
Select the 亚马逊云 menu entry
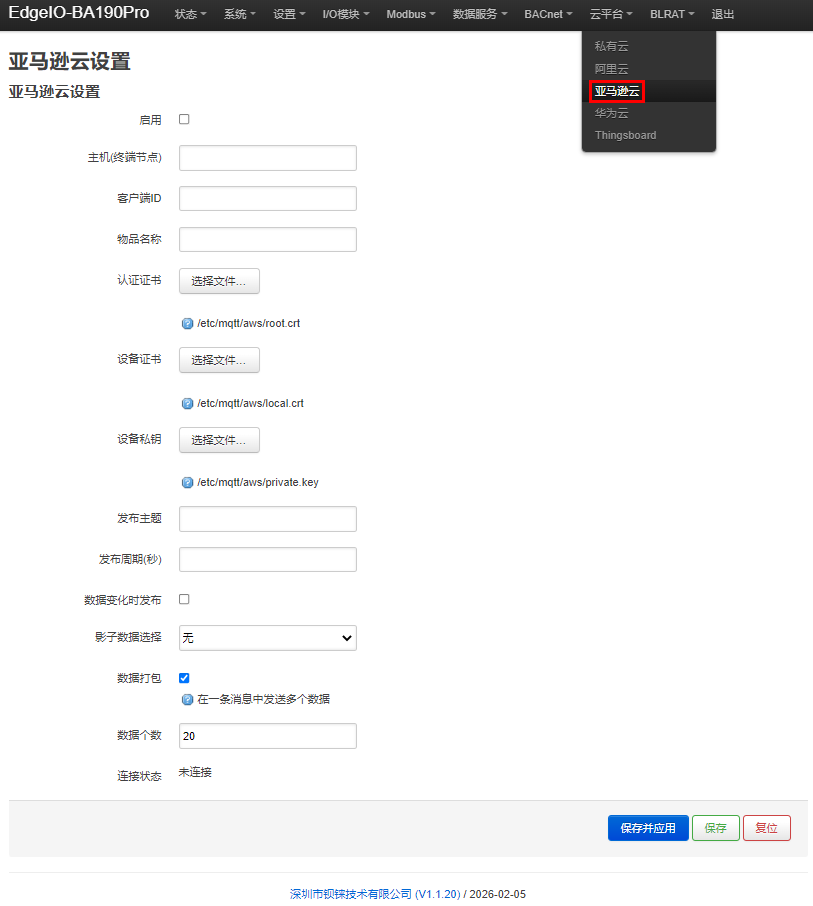pos(649,91)
